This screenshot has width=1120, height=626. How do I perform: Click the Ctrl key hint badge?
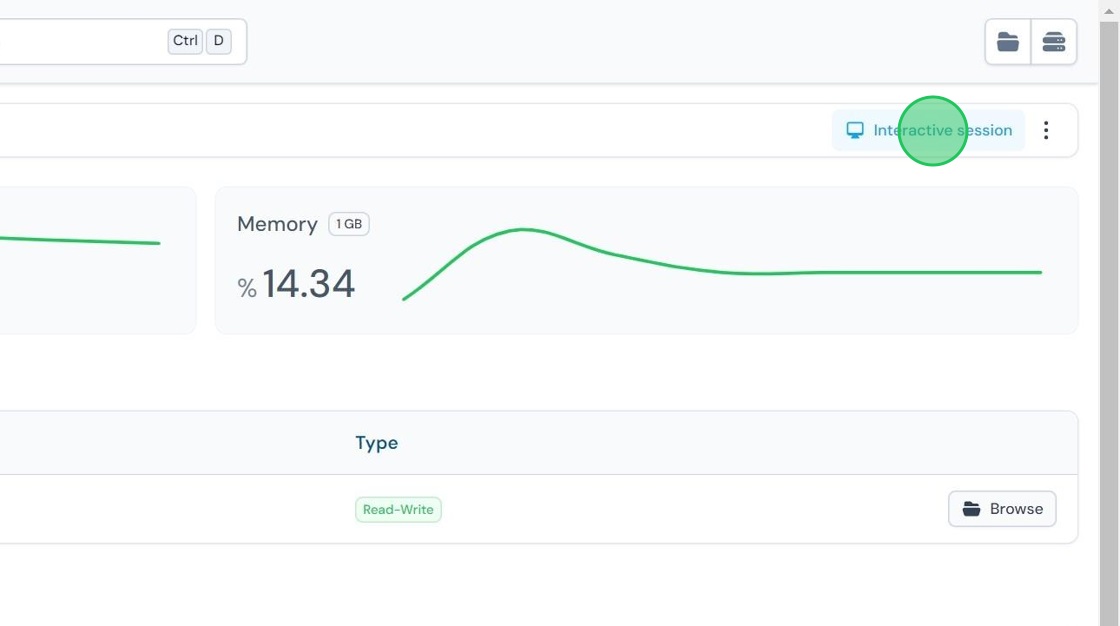(185, 41)
